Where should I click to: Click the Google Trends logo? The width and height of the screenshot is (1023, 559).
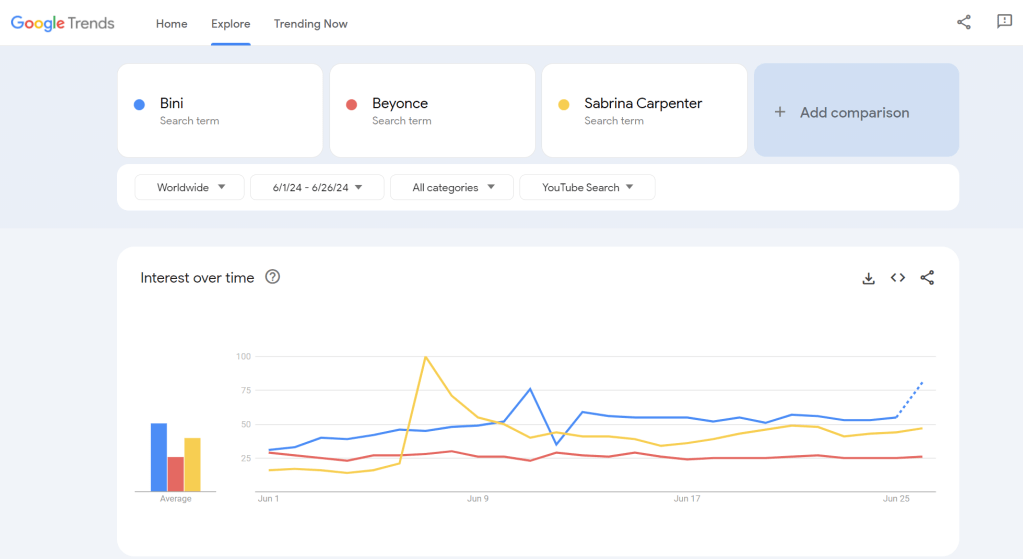[63, 23]
